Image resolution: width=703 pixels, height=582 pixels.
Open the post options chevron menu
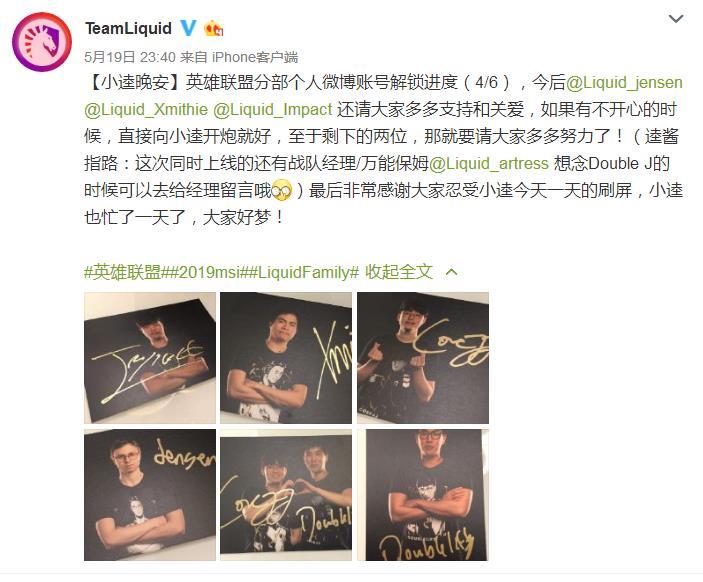[676, 19]
